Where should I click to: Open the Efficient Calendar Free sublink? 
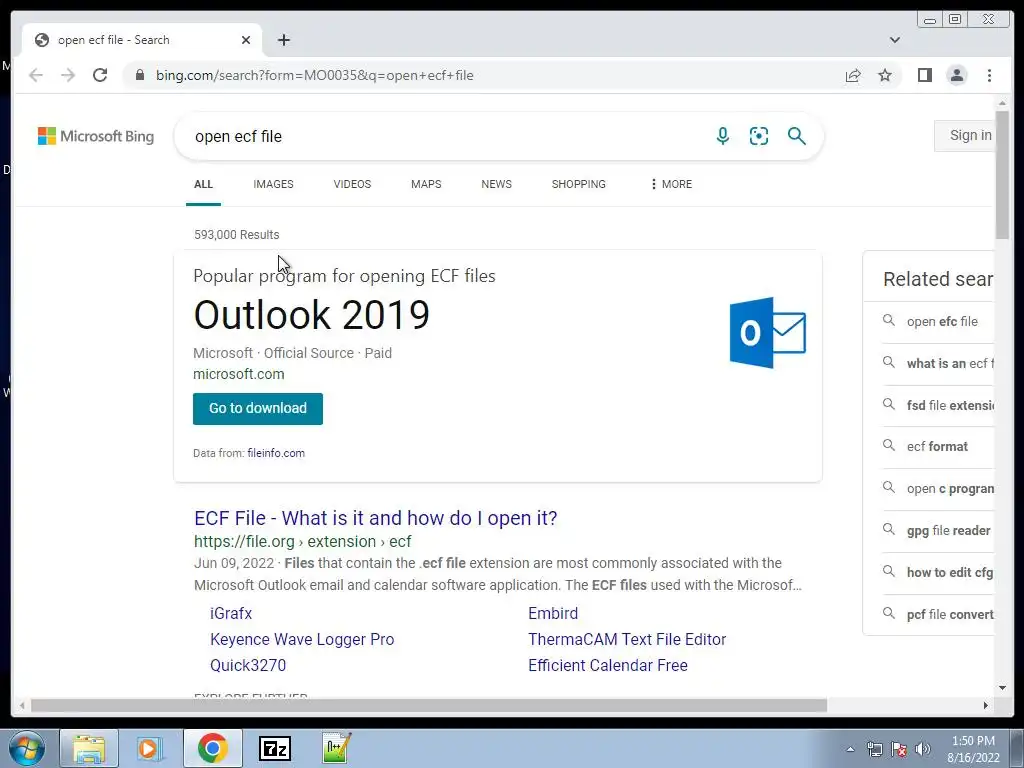607,665
